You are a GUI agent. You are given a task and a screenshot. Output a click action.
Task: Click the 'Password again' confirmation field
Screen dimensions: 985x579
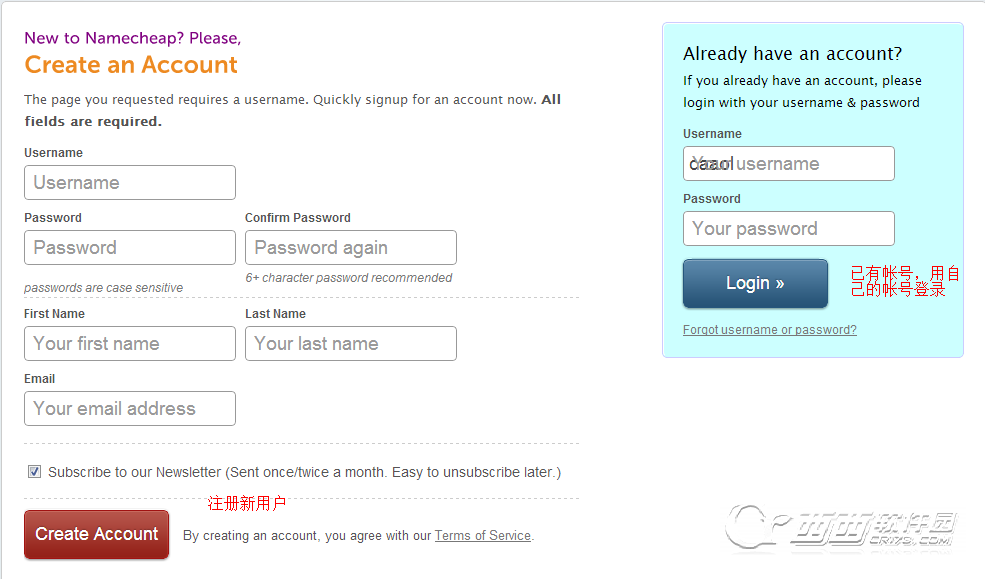(x=350, y=248)
